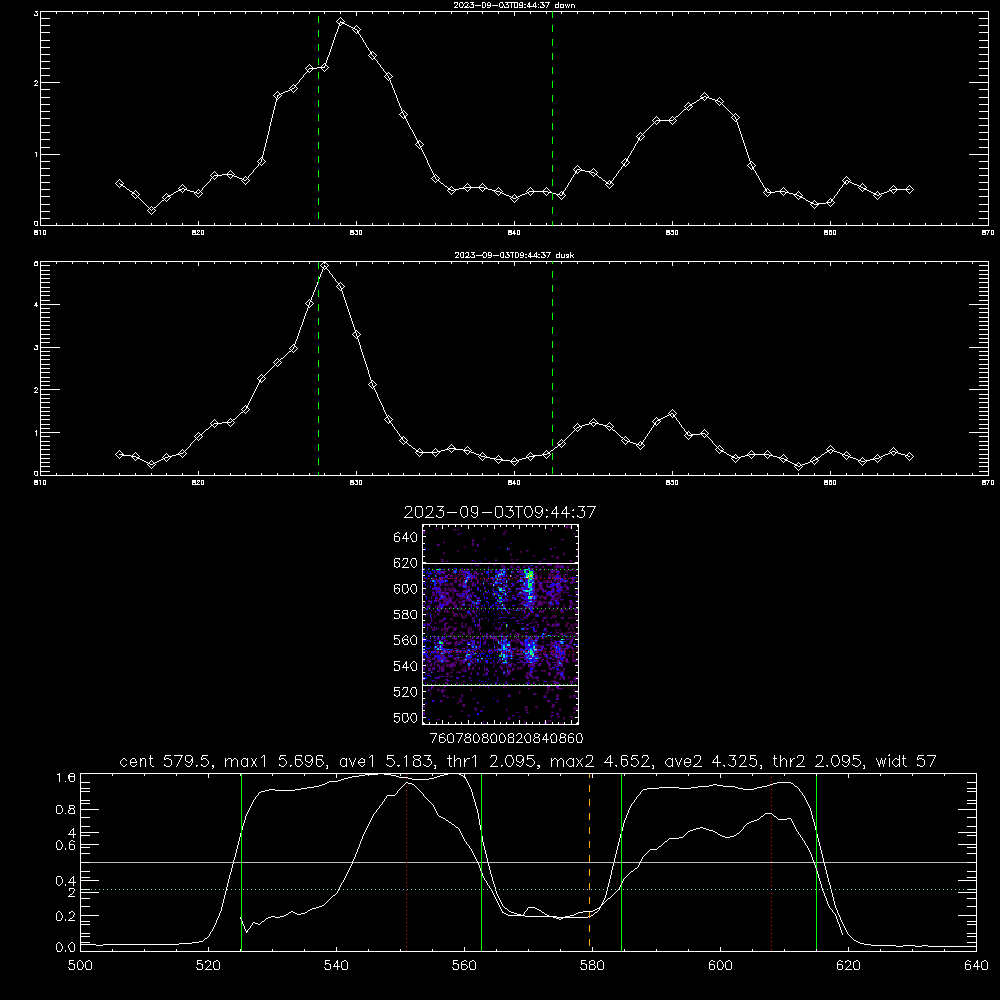Click the 620 label on bottom plot x-axis

(x=848, y=966)
